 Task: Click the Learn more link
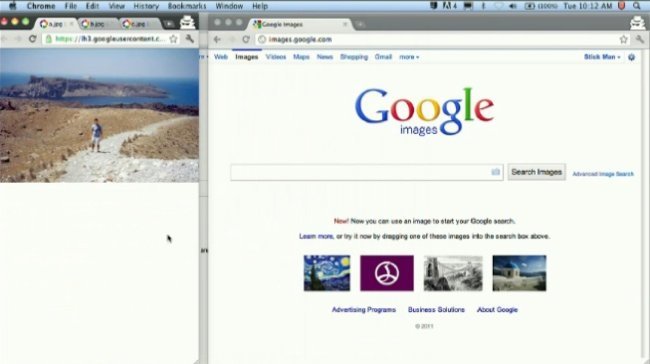point(316,236)
